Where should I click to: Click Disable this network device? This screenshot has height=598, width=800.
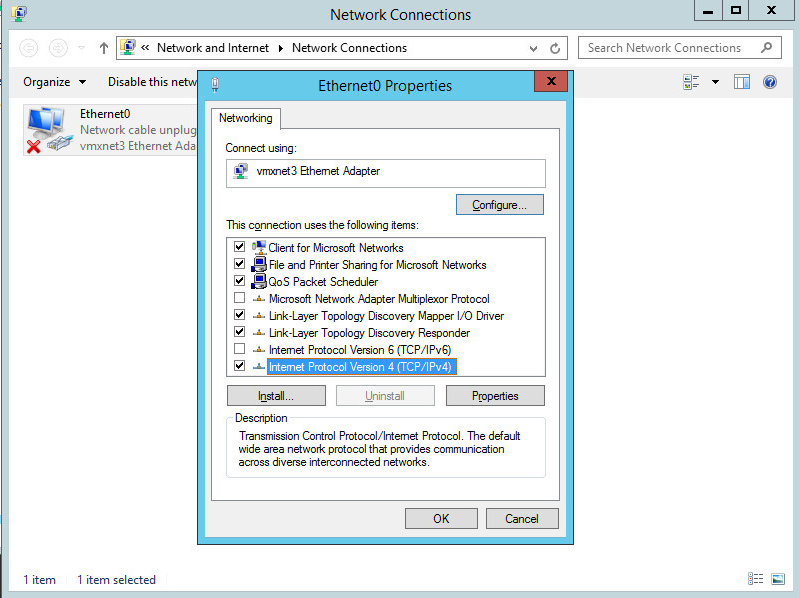152,82
